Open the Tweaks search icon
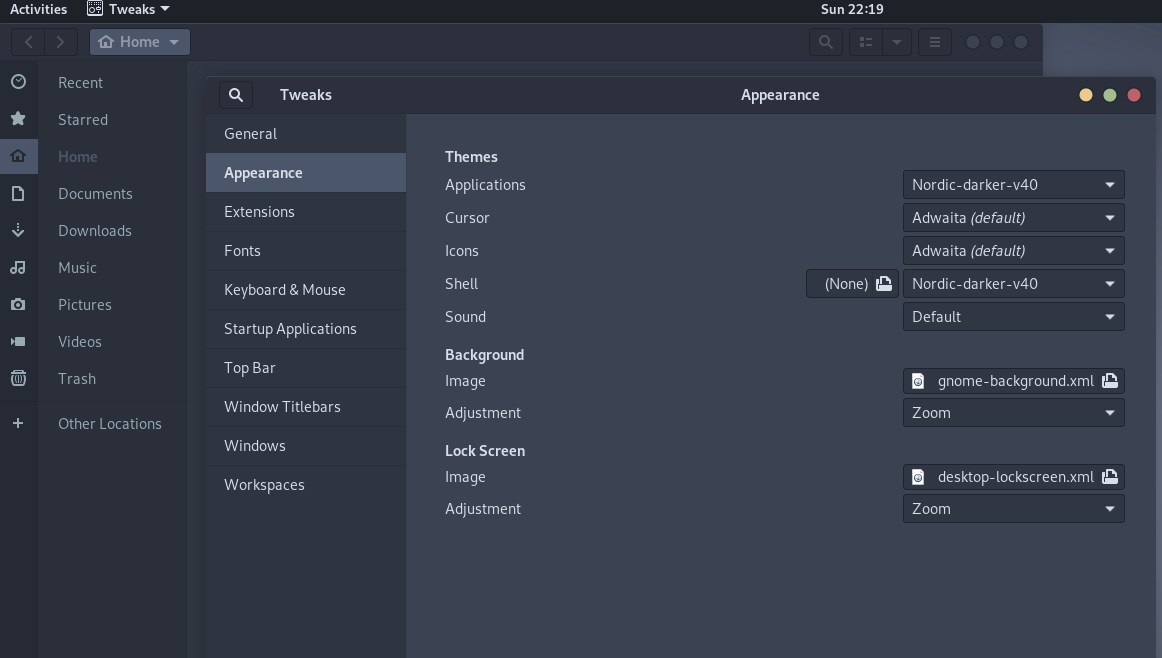 [236, 94]
